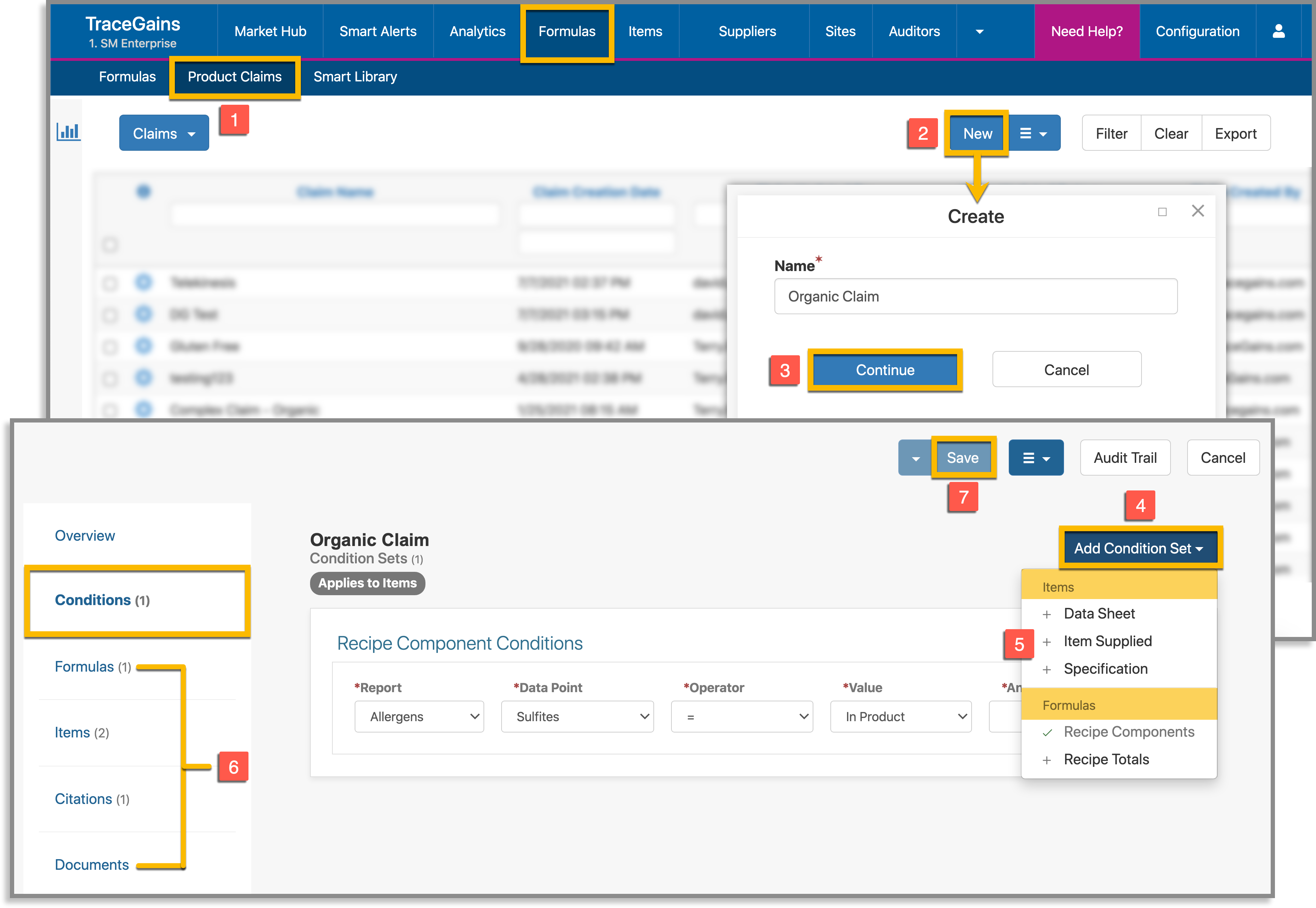The height and width of the screenshot is (908, 1316).
Task: Select the Formulas top navigation tab
Action: [x=567, y=32]
